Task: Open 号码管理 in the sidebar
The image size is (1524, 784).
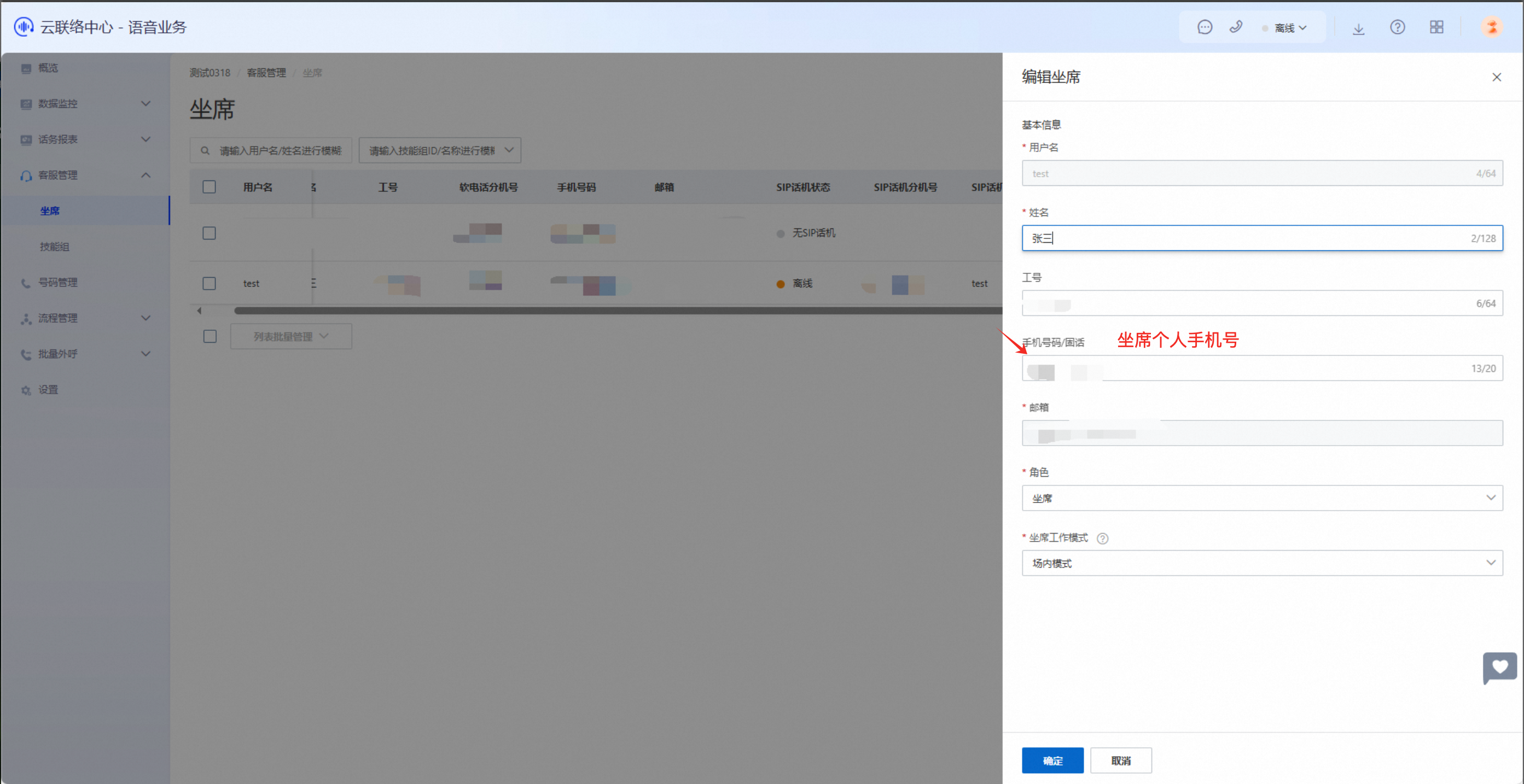Action: (57, 282)
